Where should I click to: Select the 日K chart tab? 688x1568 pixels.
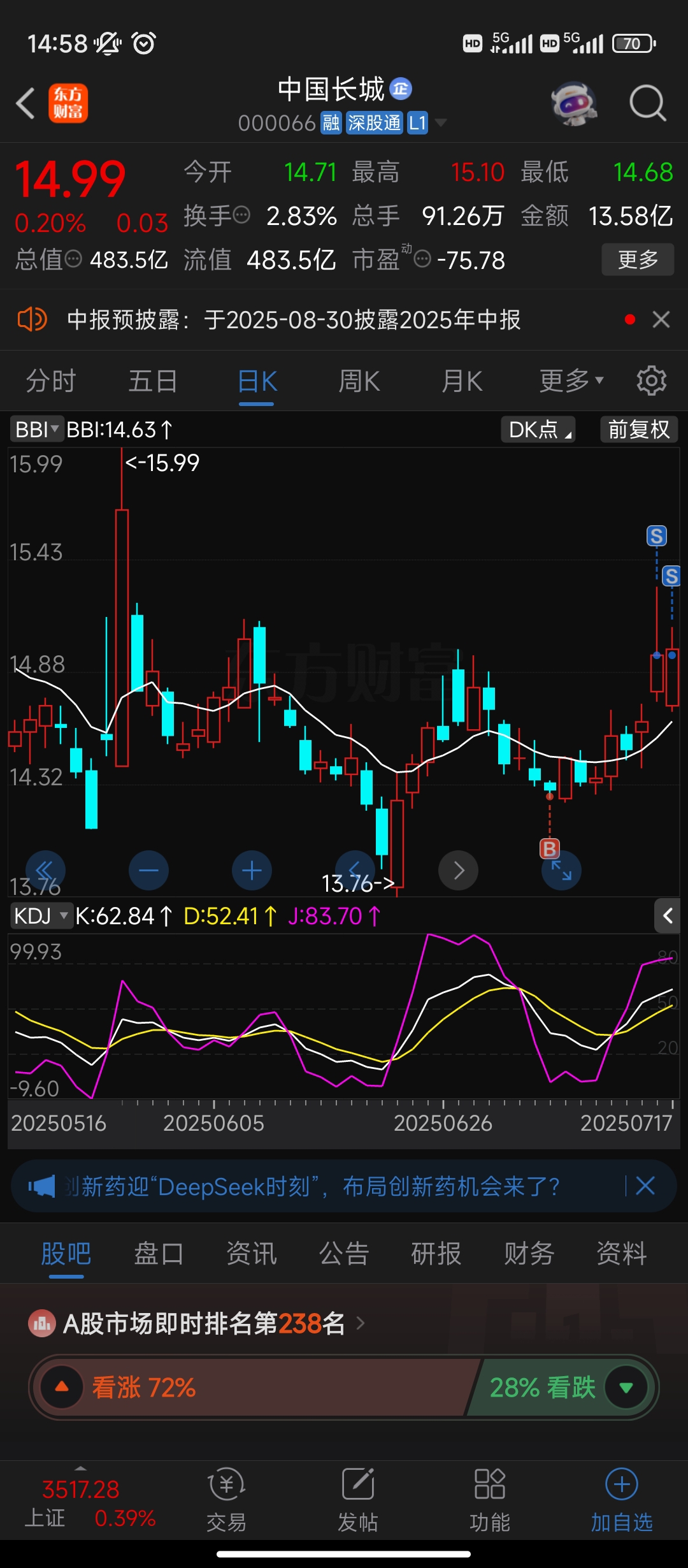pyautogui.click(x=257, y=381)
